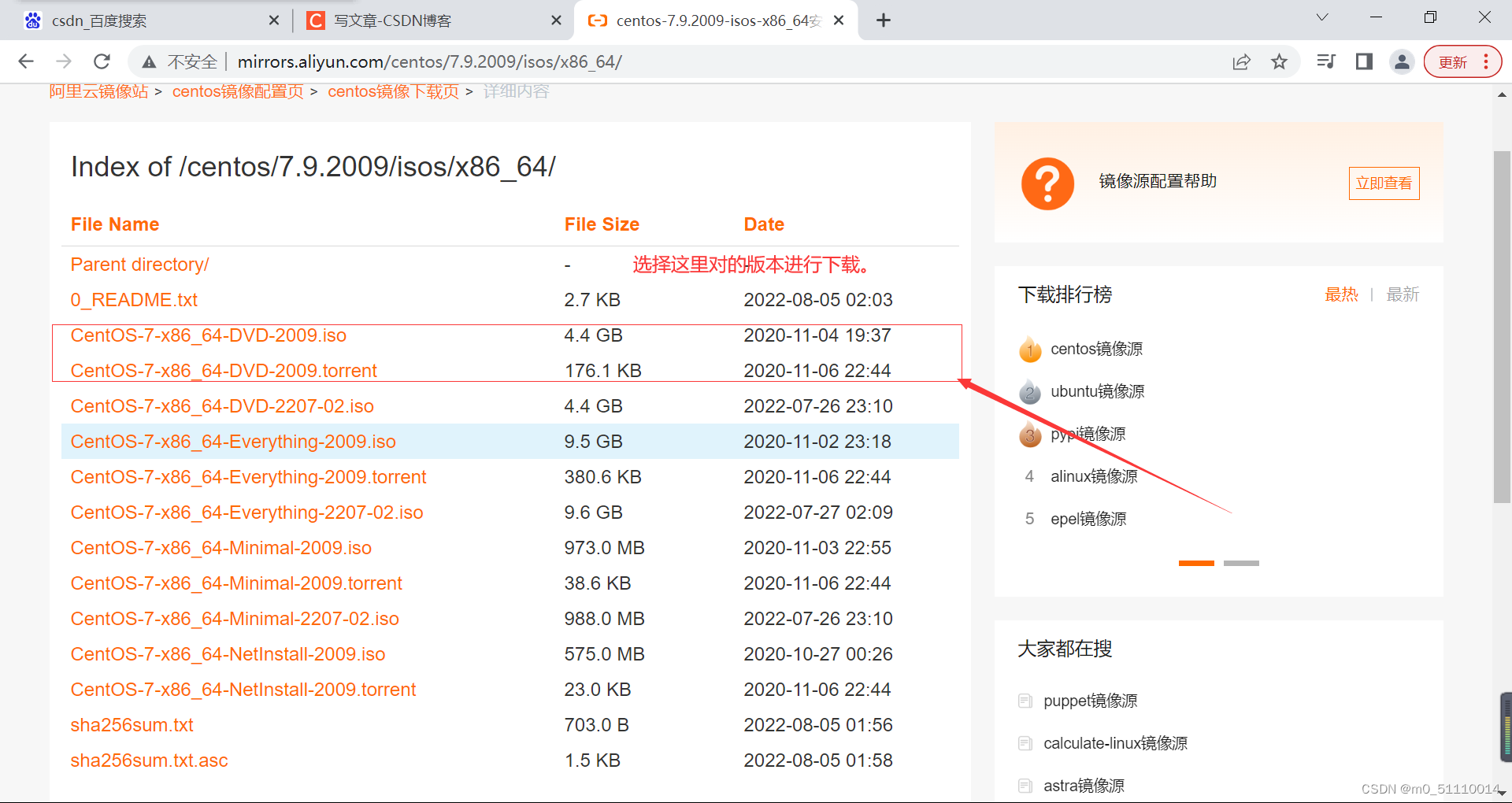This screenshot has width=1512, height=803.
Task: Open astra镜像源 search suggestion
Action: pos(1084,786)
